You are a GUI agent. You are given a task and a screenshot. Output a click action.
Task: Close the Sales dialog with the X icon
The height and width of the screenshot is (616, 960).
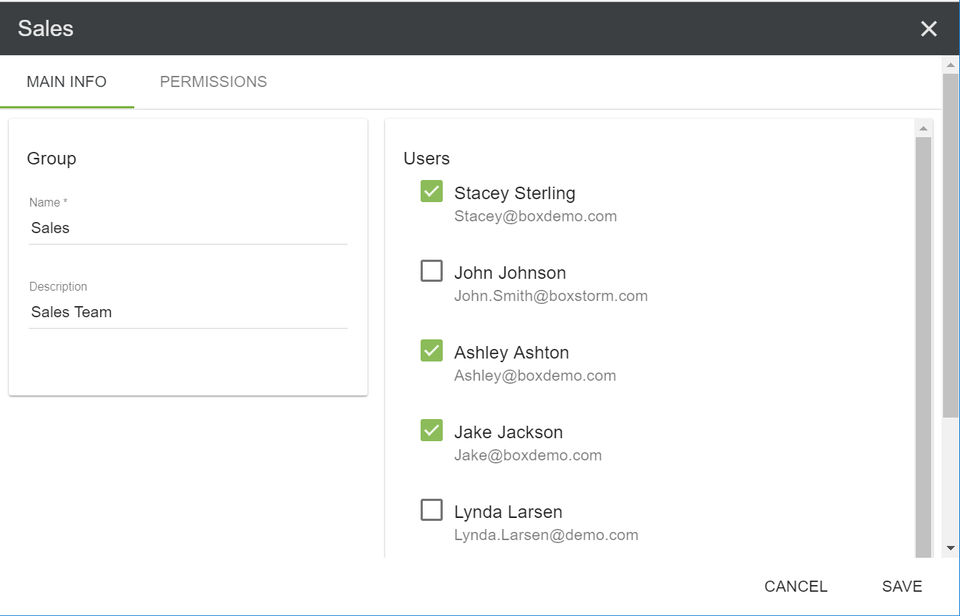pos(929,29)
